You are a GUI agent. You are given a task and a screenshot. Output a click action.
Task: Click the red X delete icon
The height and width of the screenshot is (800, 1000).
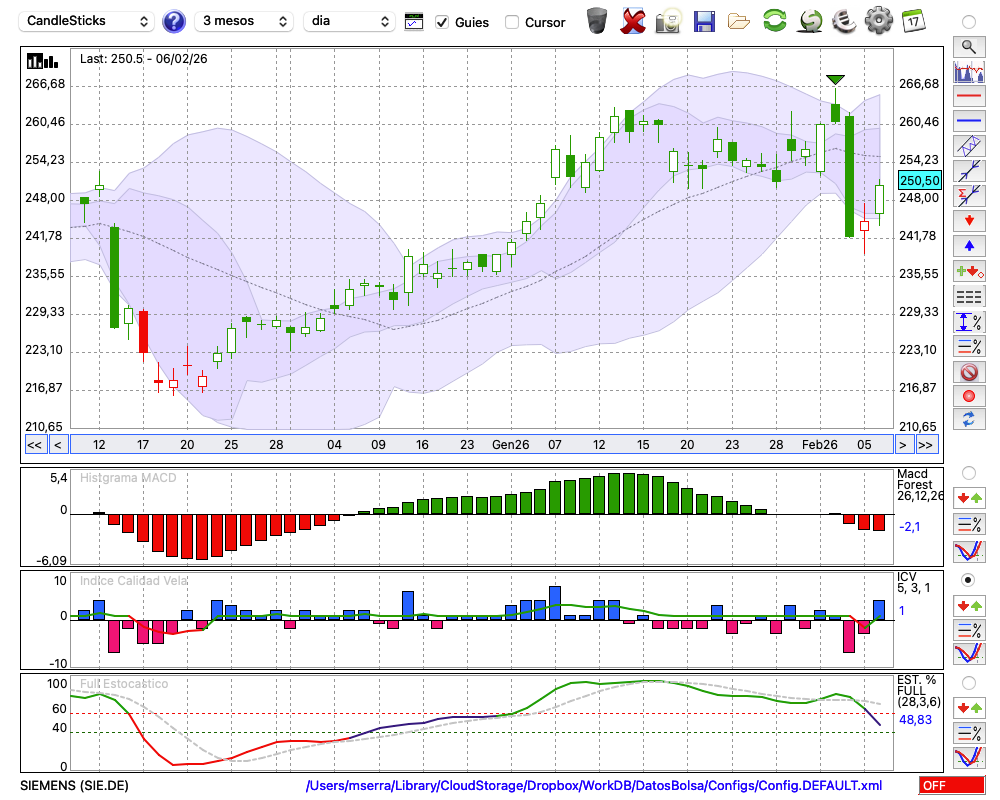[x=633, y=21]
